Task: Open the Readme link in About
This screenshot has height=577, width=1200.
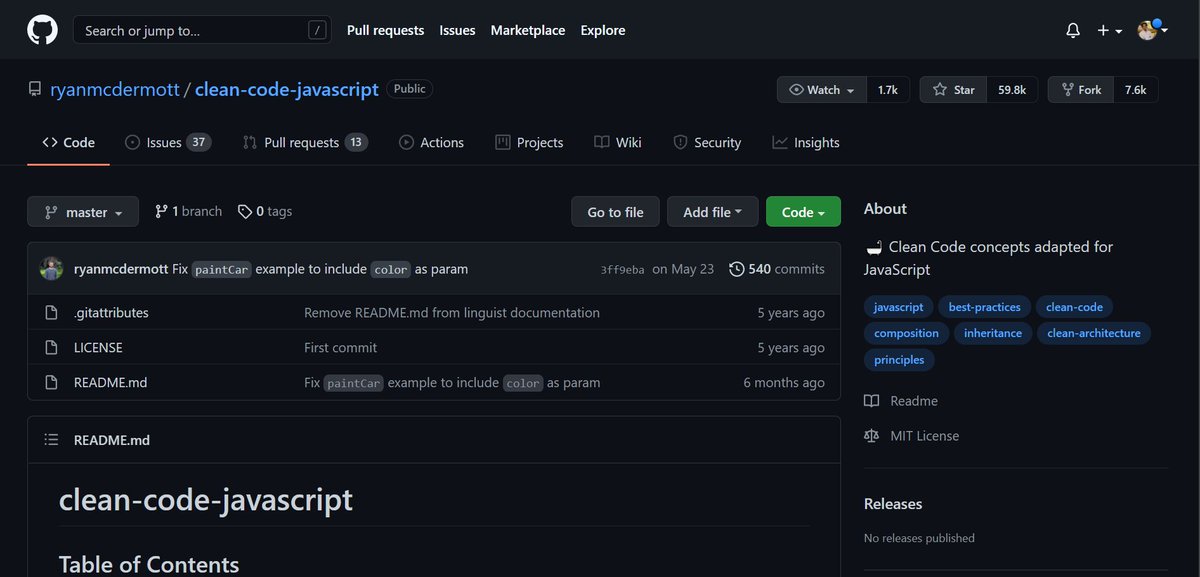Action: click(901, 401)
